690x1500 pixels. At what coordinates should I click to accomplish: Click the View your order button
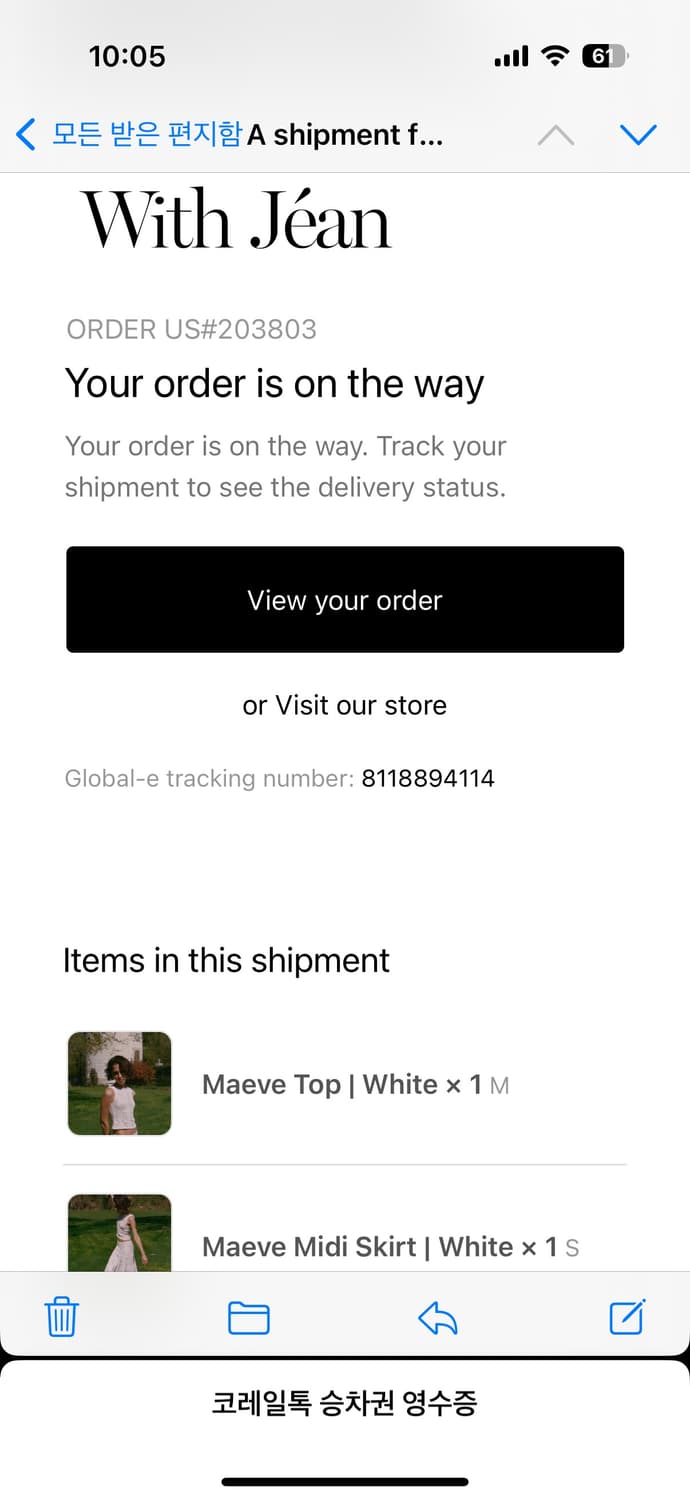(x=345, y=600)
